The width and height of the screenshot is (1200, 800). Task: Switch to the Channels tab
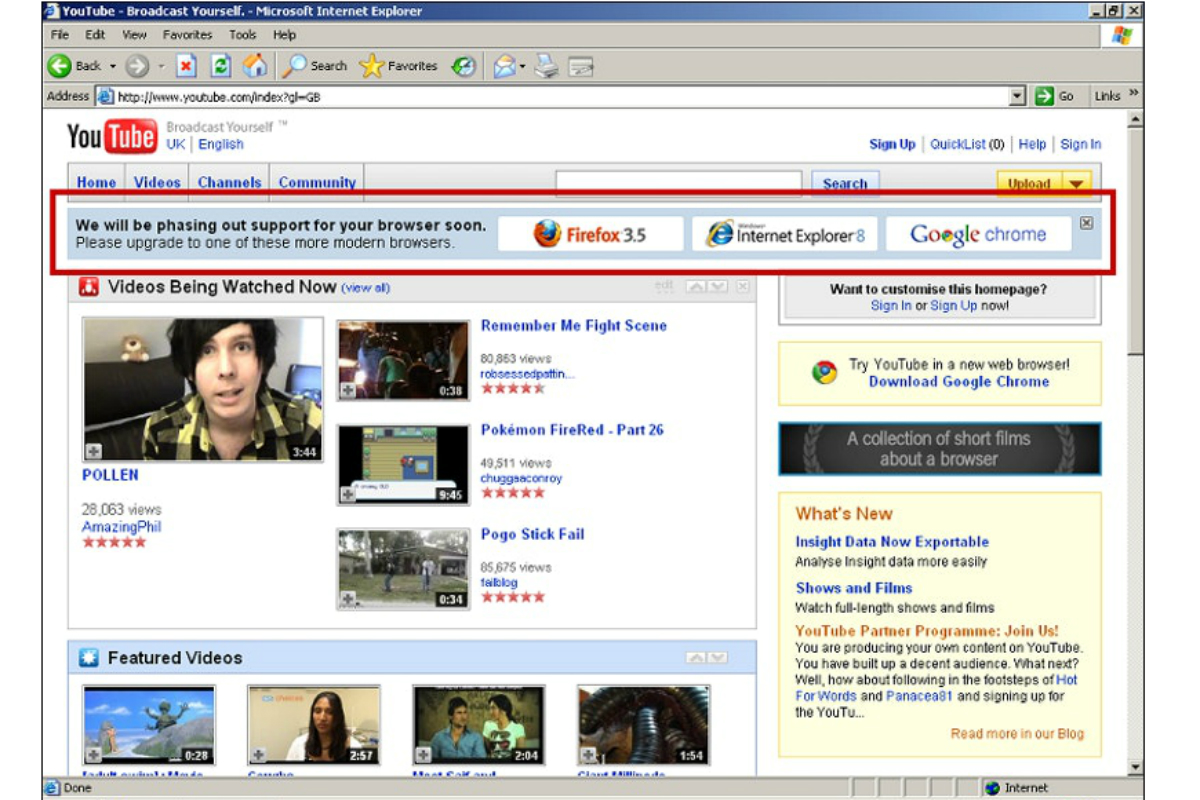click(229, 182)
